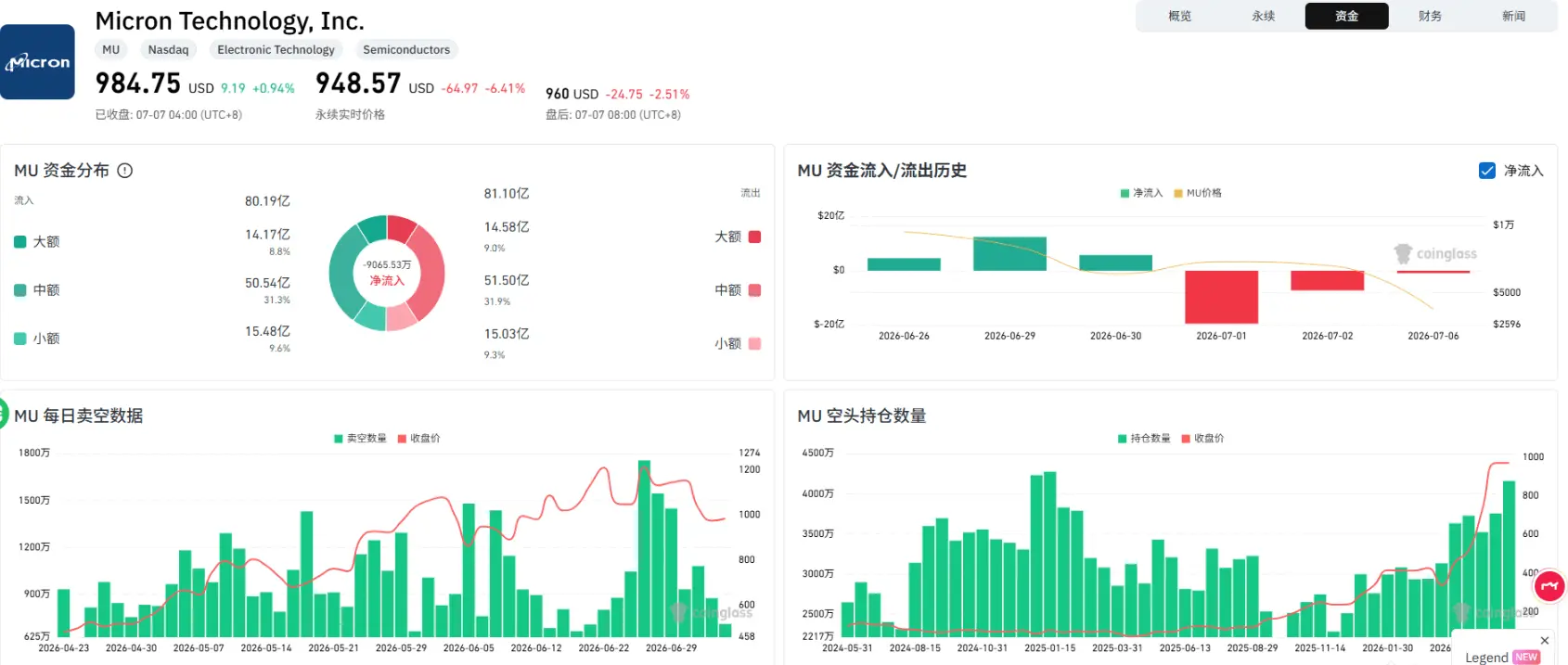Open the 永续 tab
This screenshot has width=1568, height=665.
tap(1263, 16)
